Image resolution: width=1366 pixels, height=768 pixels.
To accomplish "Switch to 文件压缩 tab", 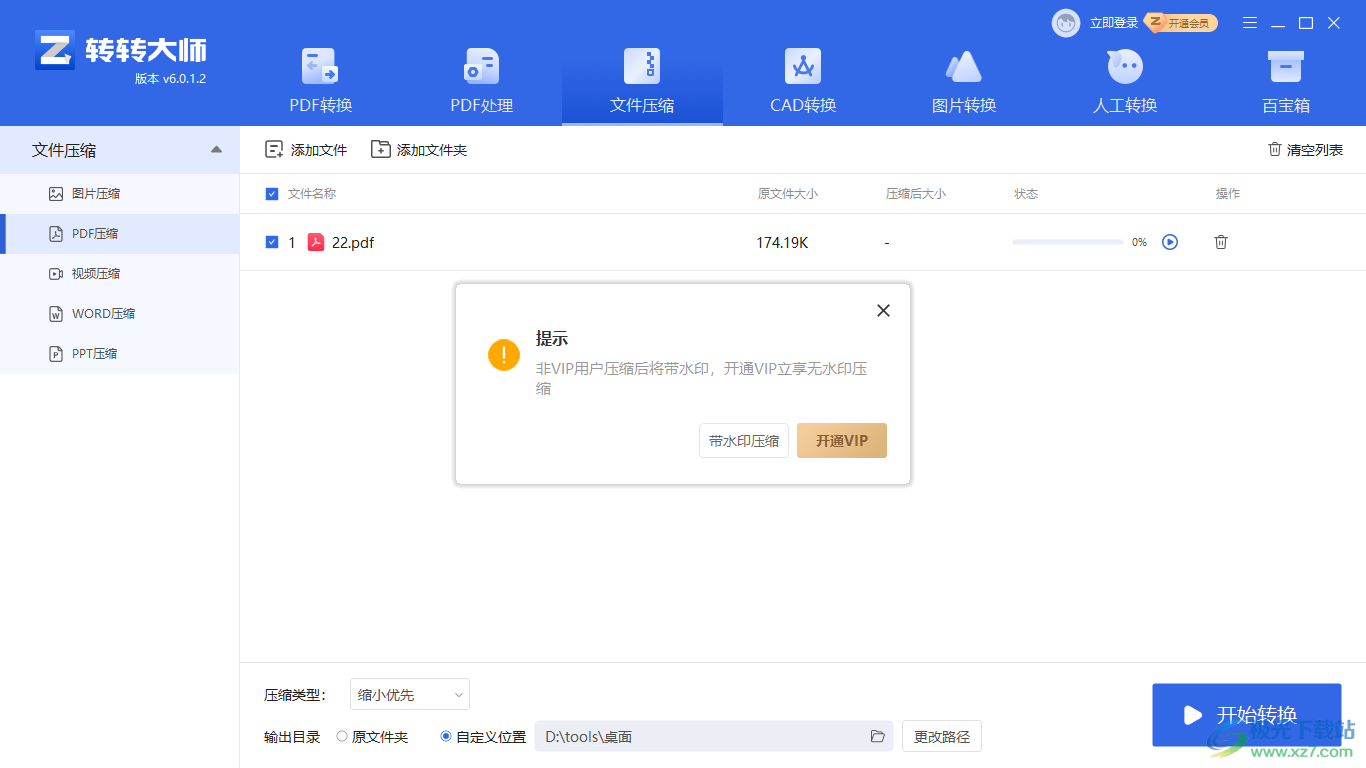I will point(642,82).
